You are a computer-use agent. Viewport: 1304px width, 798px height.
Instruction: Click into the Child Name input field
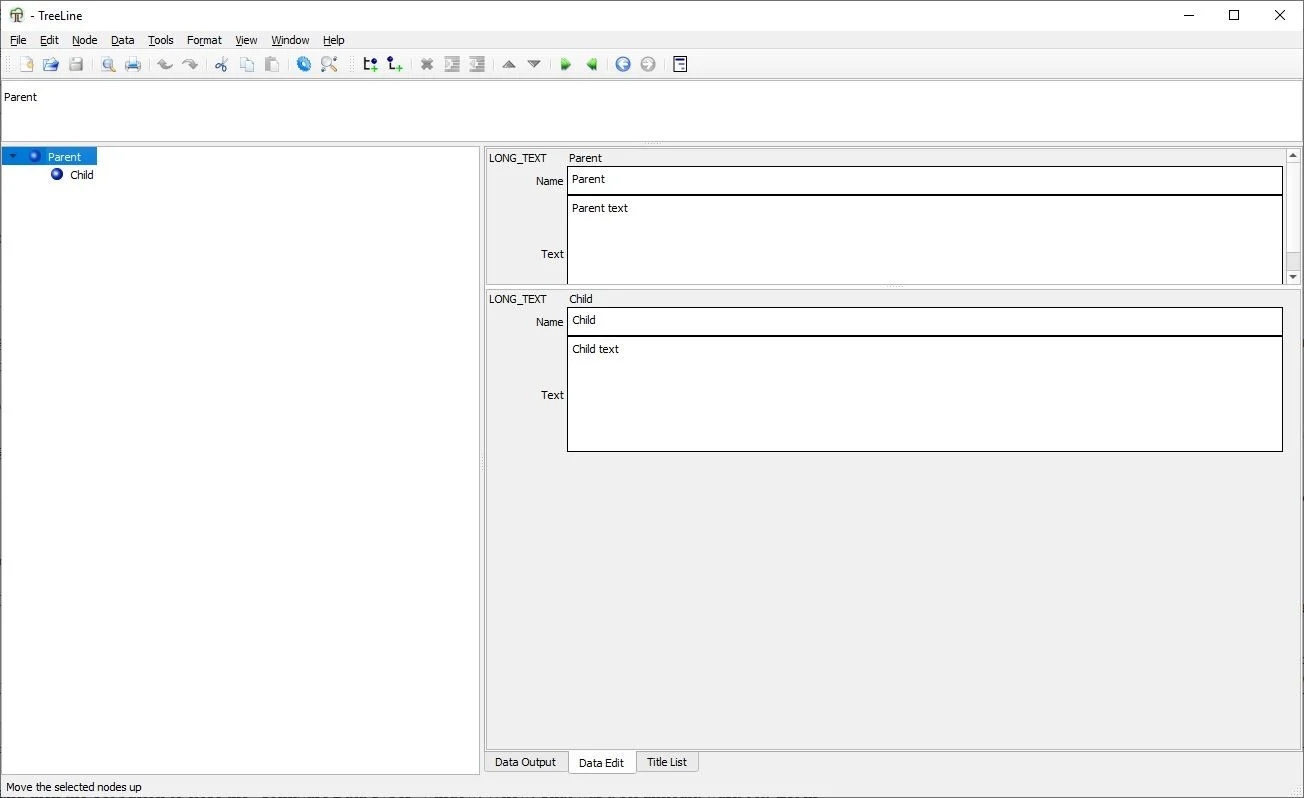tap(924, 321)
